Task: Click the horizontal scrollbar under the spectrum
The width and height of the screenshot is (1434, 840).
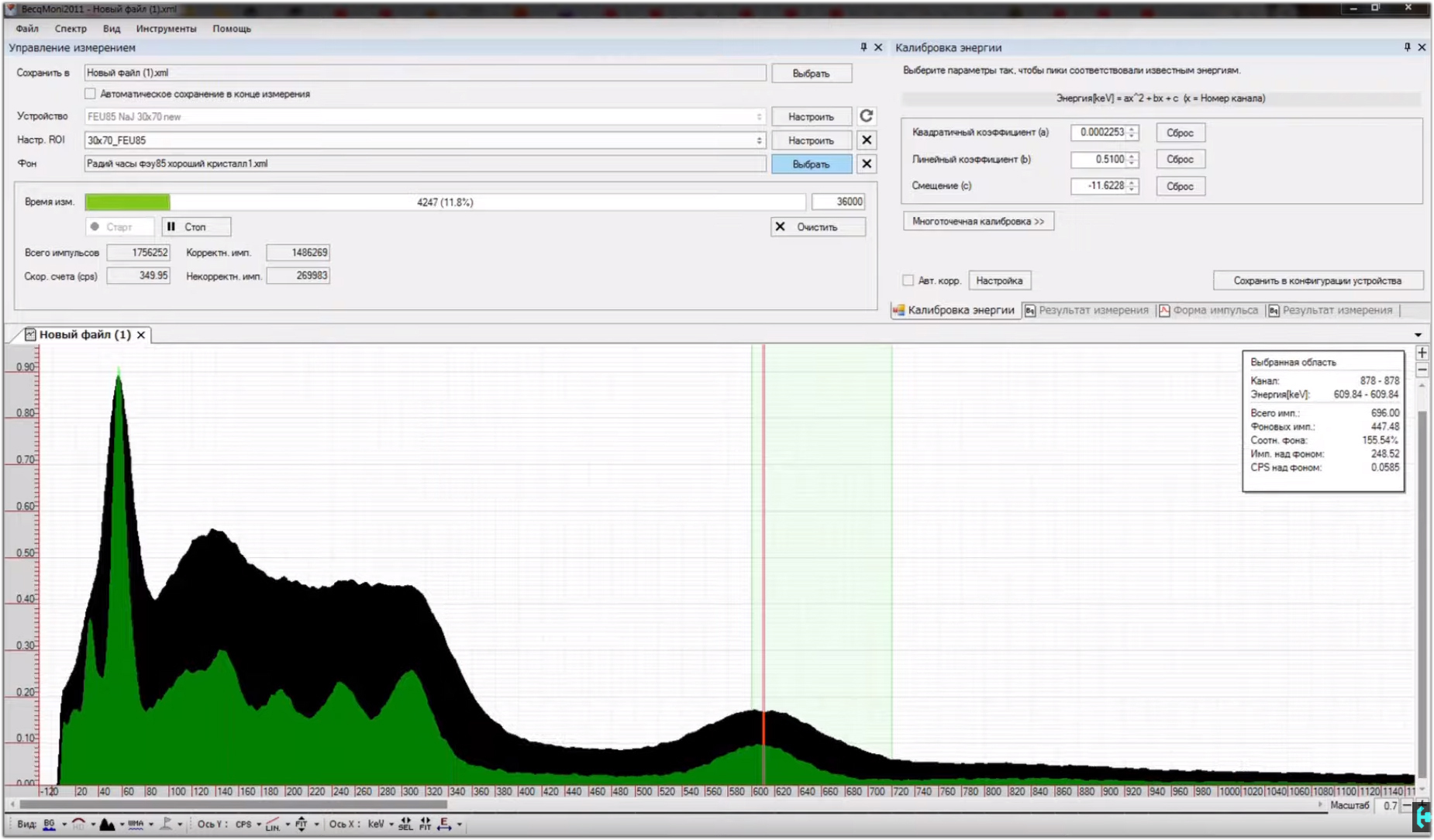Action: (233, 804)
